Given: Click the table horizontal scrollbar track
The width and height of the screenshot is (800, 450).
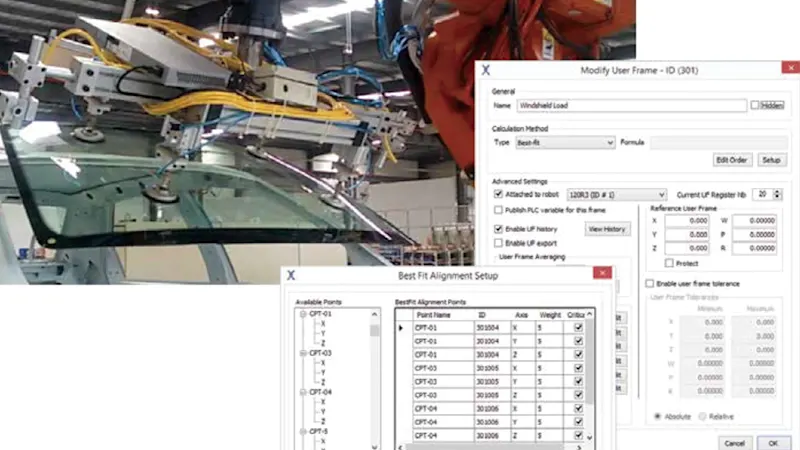Looking at the screenshot, I should point(490,447).
